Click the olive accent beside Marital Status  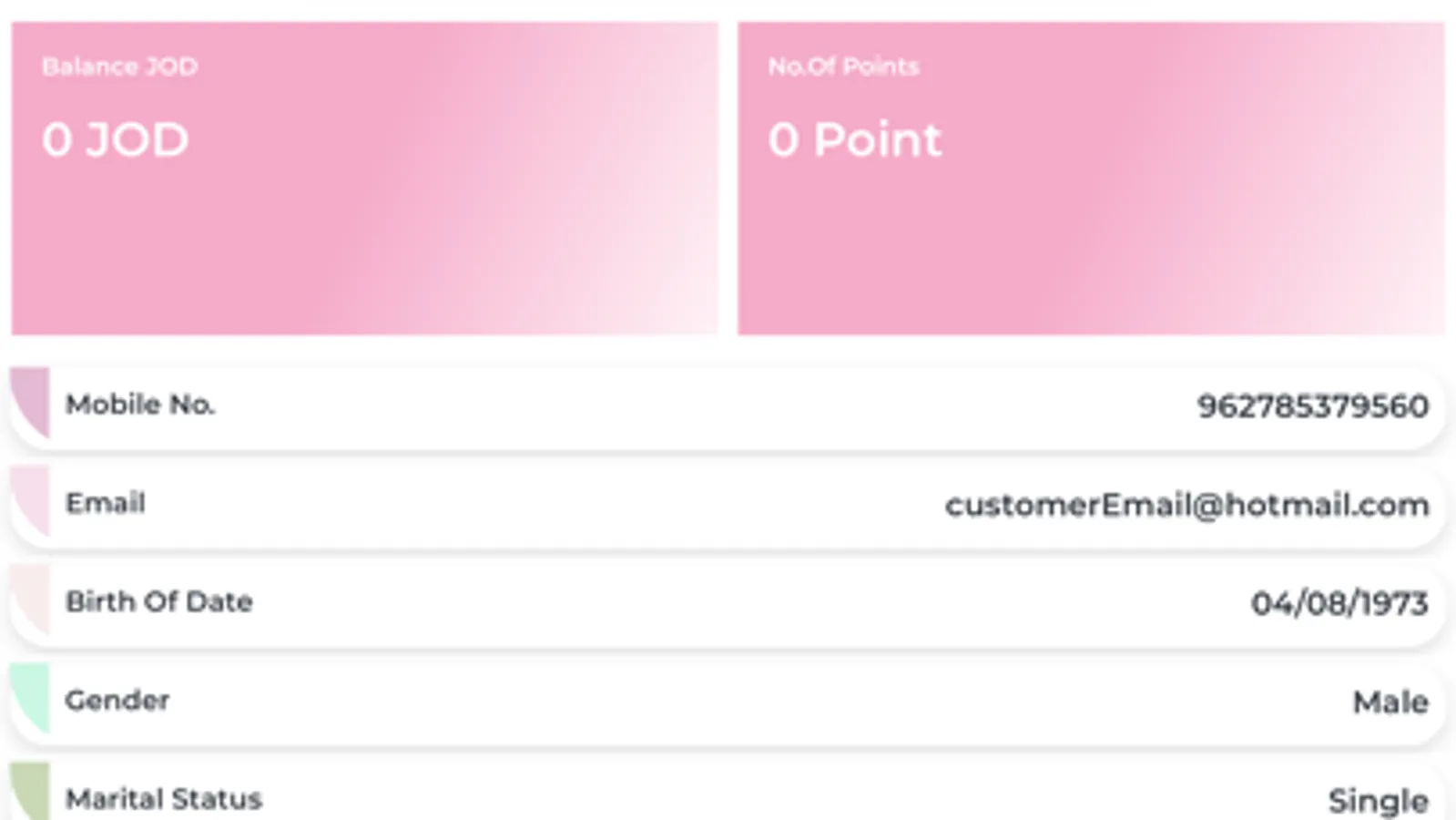coord(32,791)
